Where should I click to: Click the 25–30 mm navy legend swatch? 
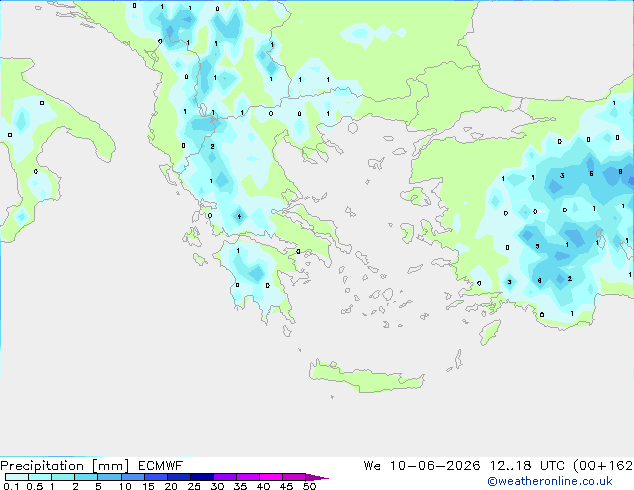(201, 477)
